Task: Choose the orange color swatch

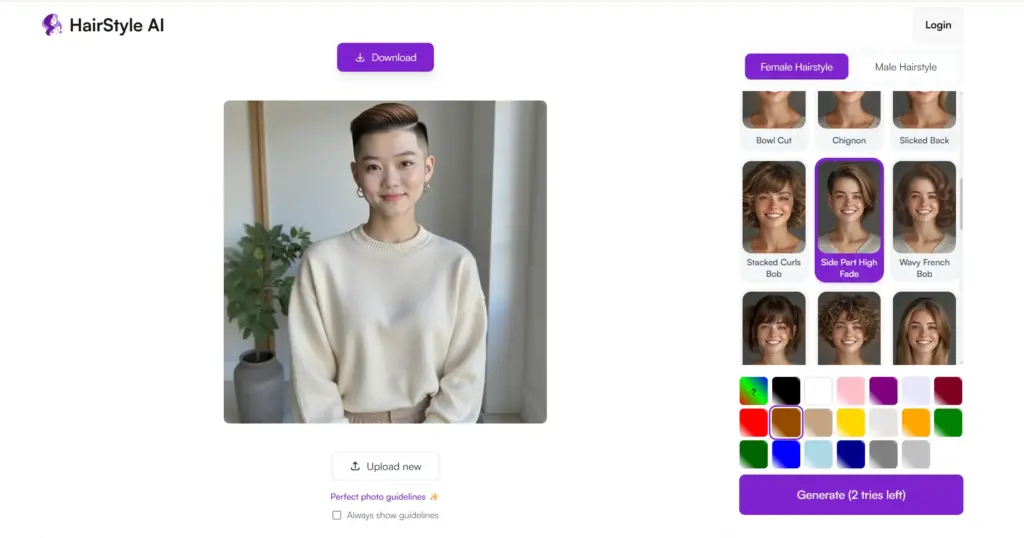Action: 916,422
